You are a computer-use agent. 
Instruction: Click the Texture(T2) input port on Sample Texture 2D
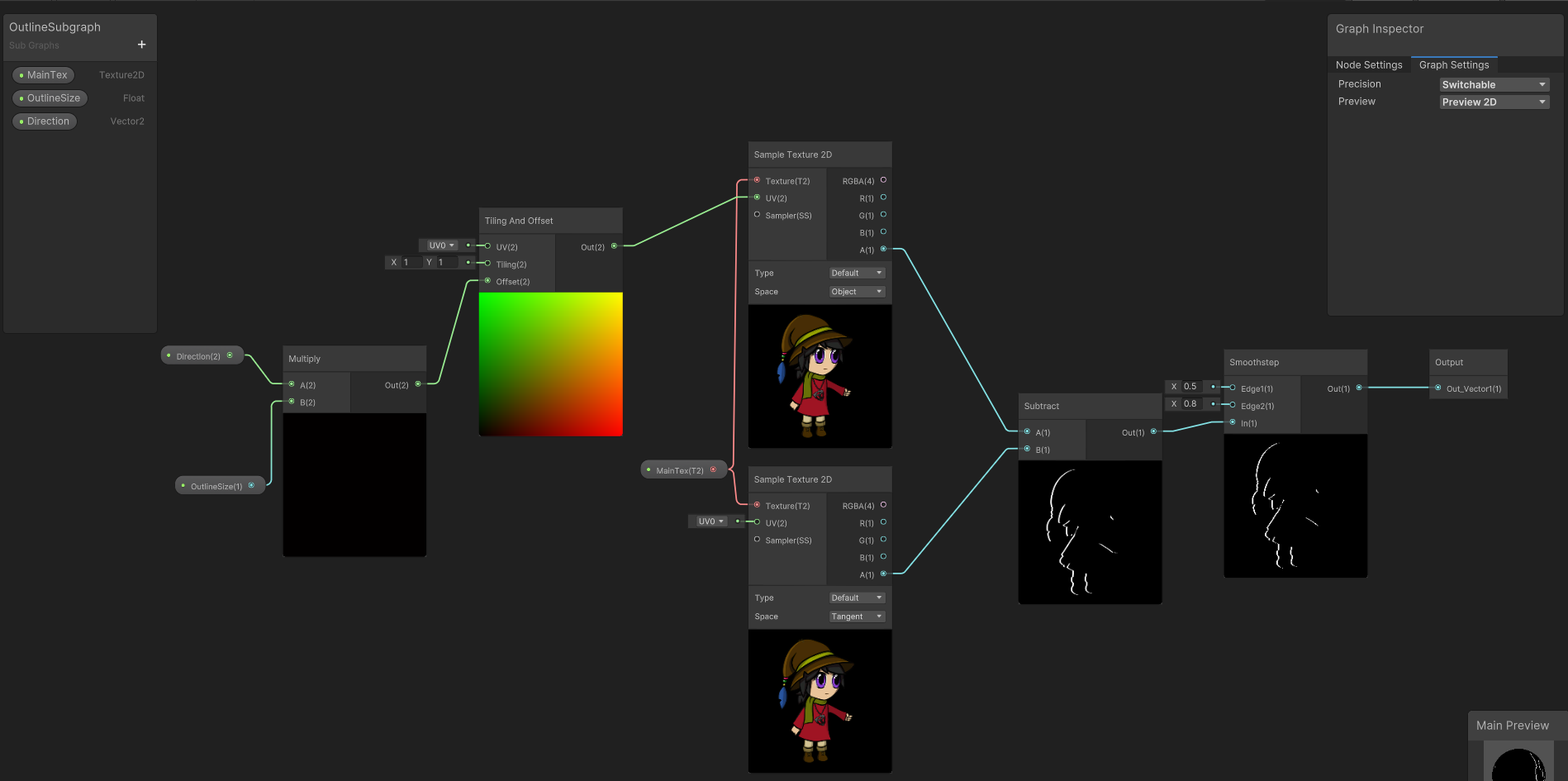click(x=756, y=180)
